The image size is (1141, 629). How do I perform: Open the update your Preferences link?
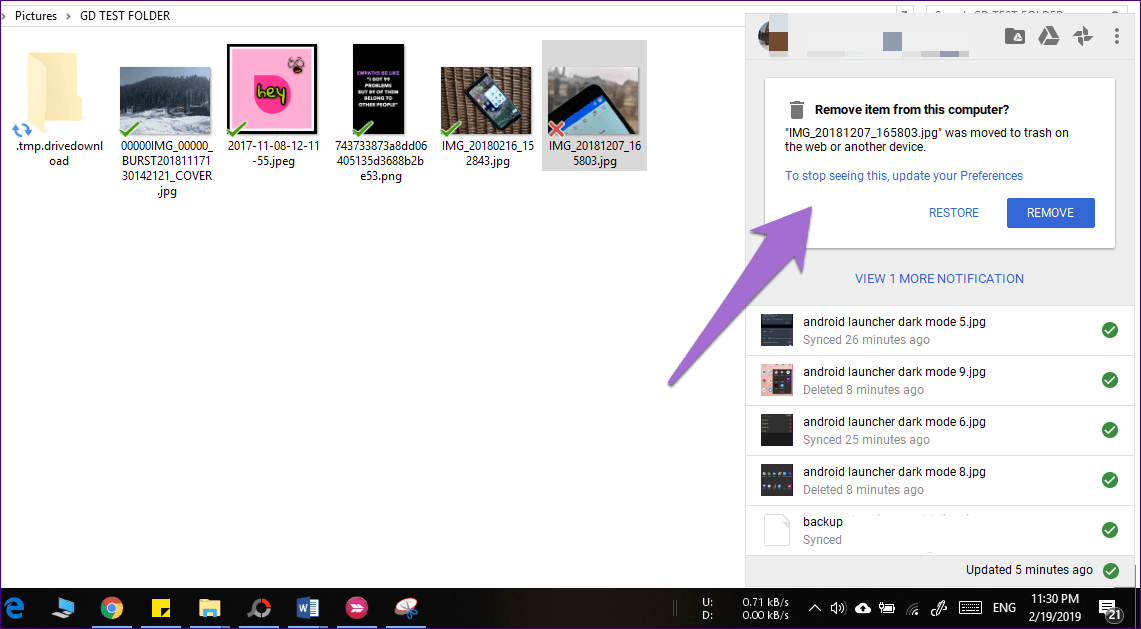pos(903,176)
